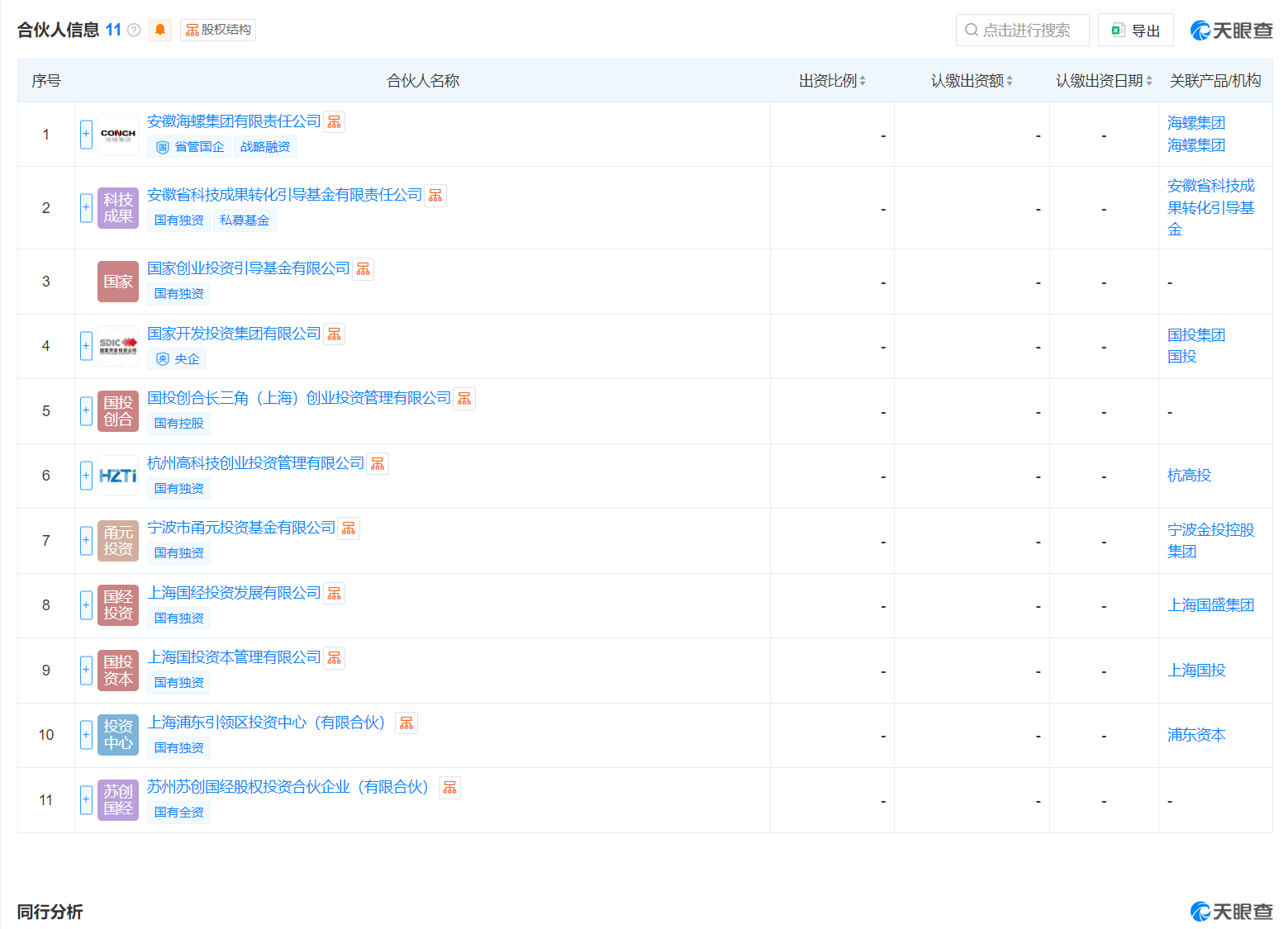View equity structure icon for 上海浦东引领区投资中心
The image size is (1288, 929).
[x=406, y=723]
